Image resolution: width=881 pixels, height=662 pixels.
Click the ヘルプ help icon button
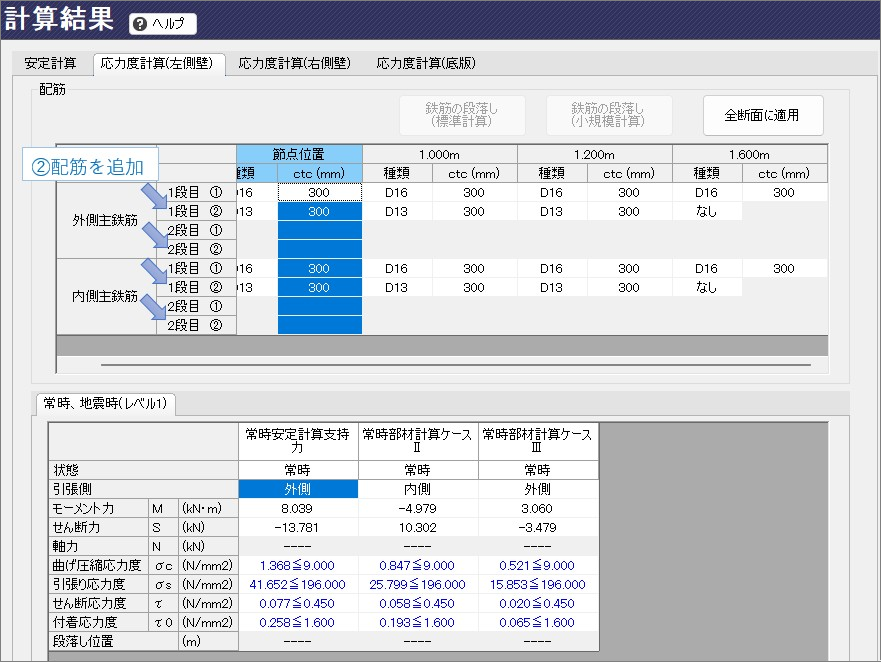[163, 24]
